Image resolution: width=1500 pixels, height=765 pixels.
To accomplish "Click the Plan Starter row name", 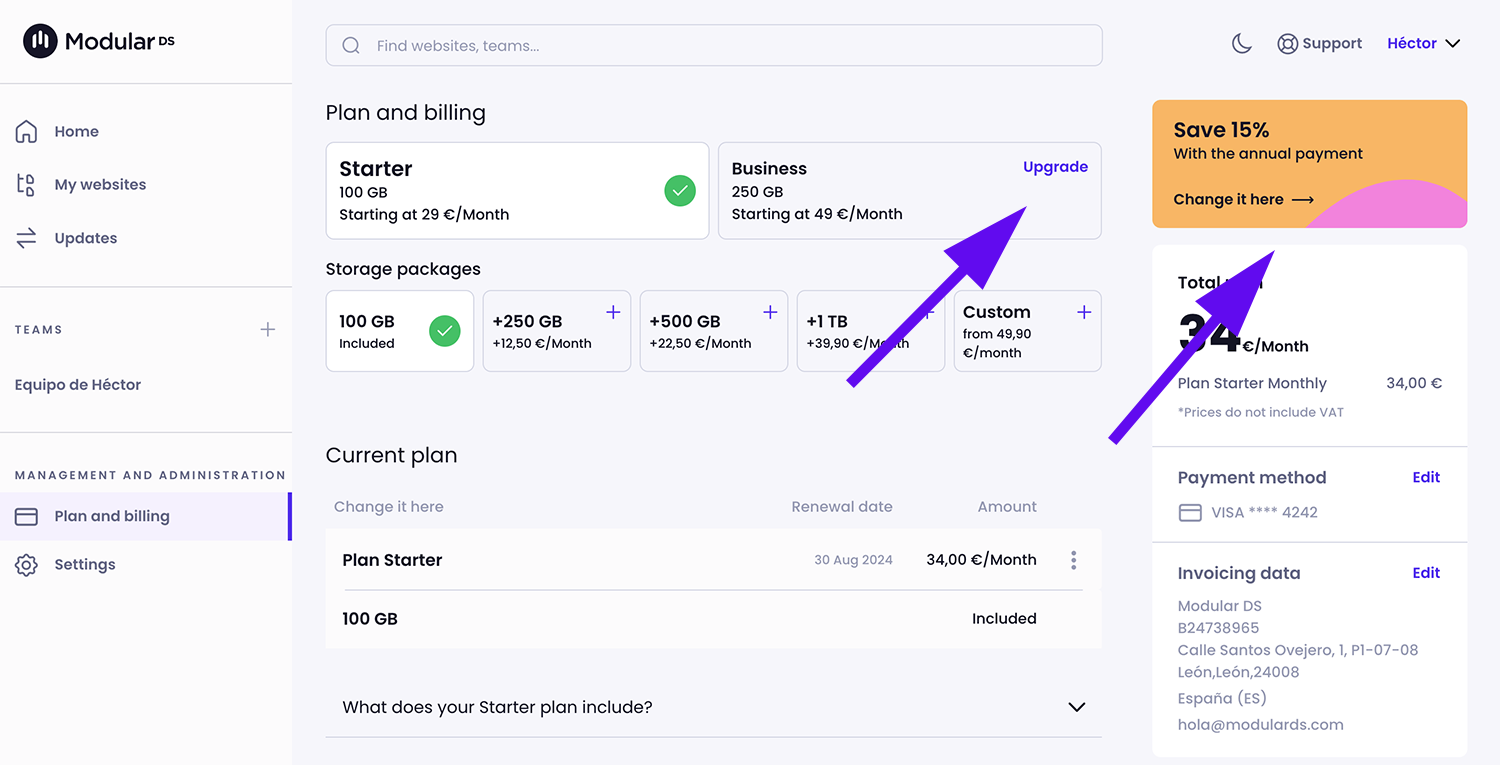I will pyautogui.click(x=392, y=560).
